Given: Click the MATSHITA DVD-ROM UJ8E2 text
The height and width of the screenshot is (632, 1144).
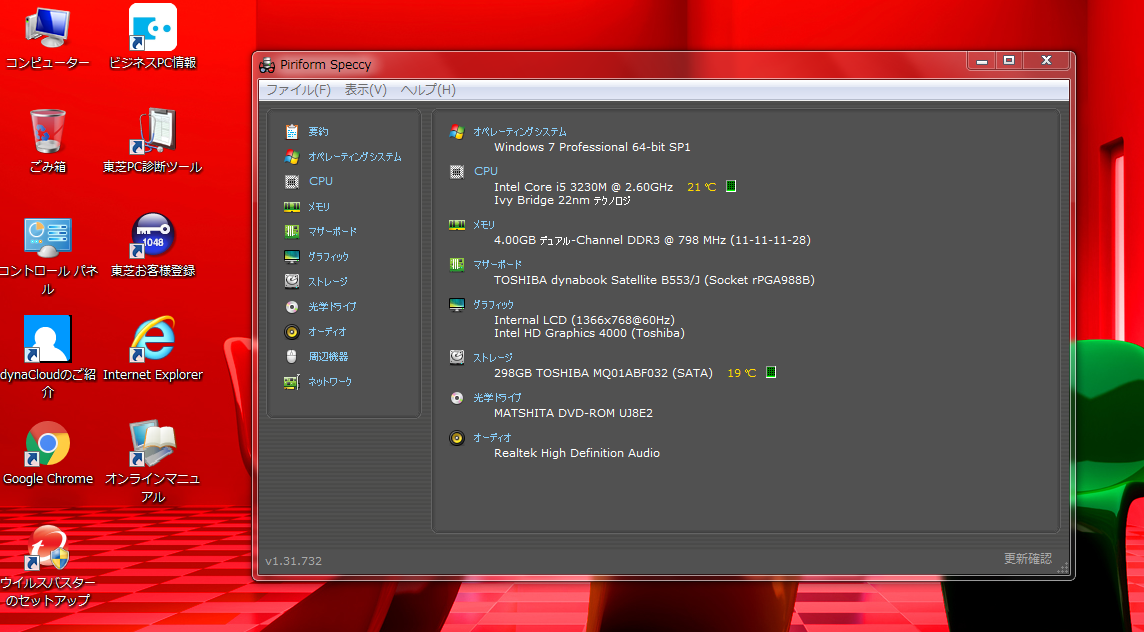Looking at the screenshot, I should pos(573,413).
